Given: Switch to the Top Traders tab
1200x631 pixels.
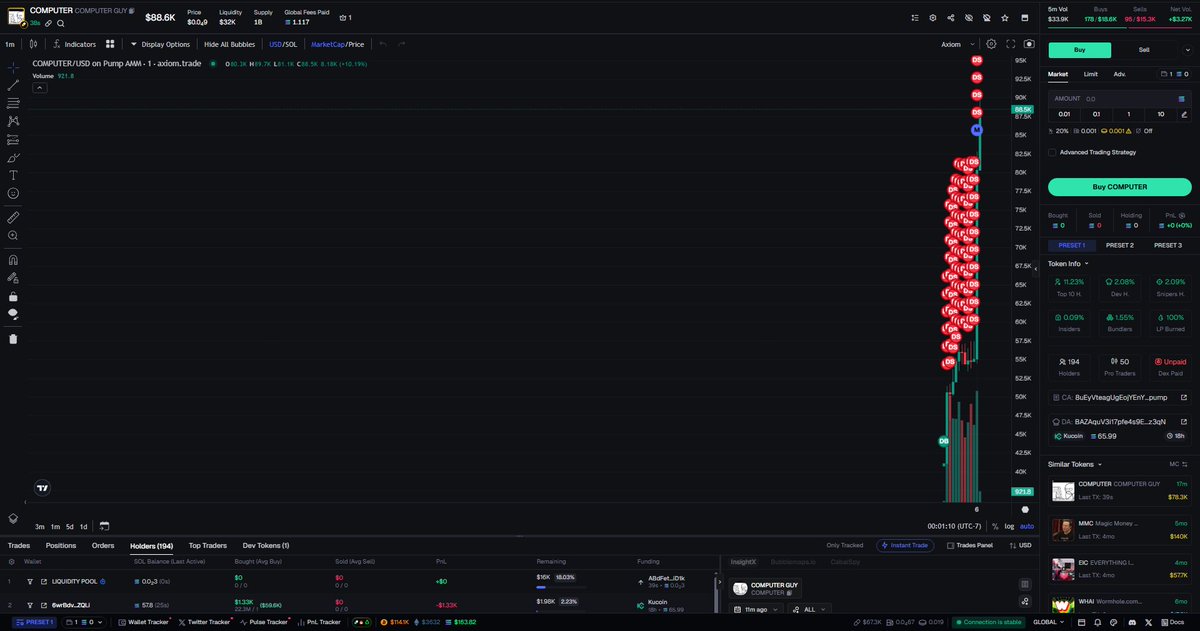Looking at the screenshot, I should pyautogui.click(x=207, y=546).
